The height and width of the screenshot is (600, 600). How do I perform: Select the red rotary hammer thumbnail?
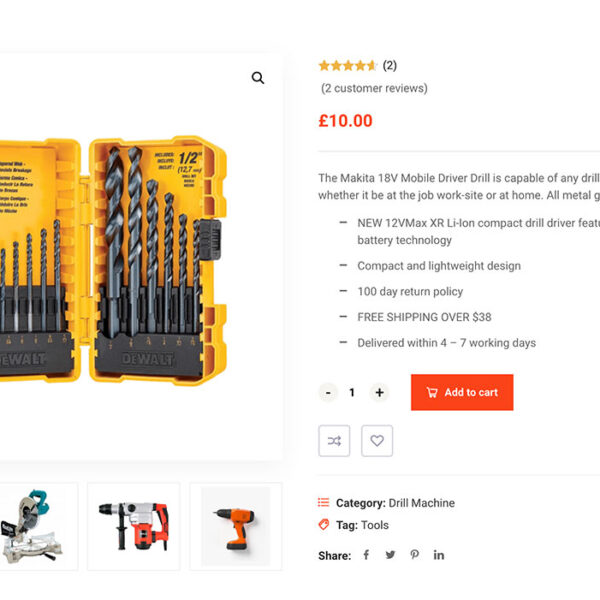pos(134,527)
